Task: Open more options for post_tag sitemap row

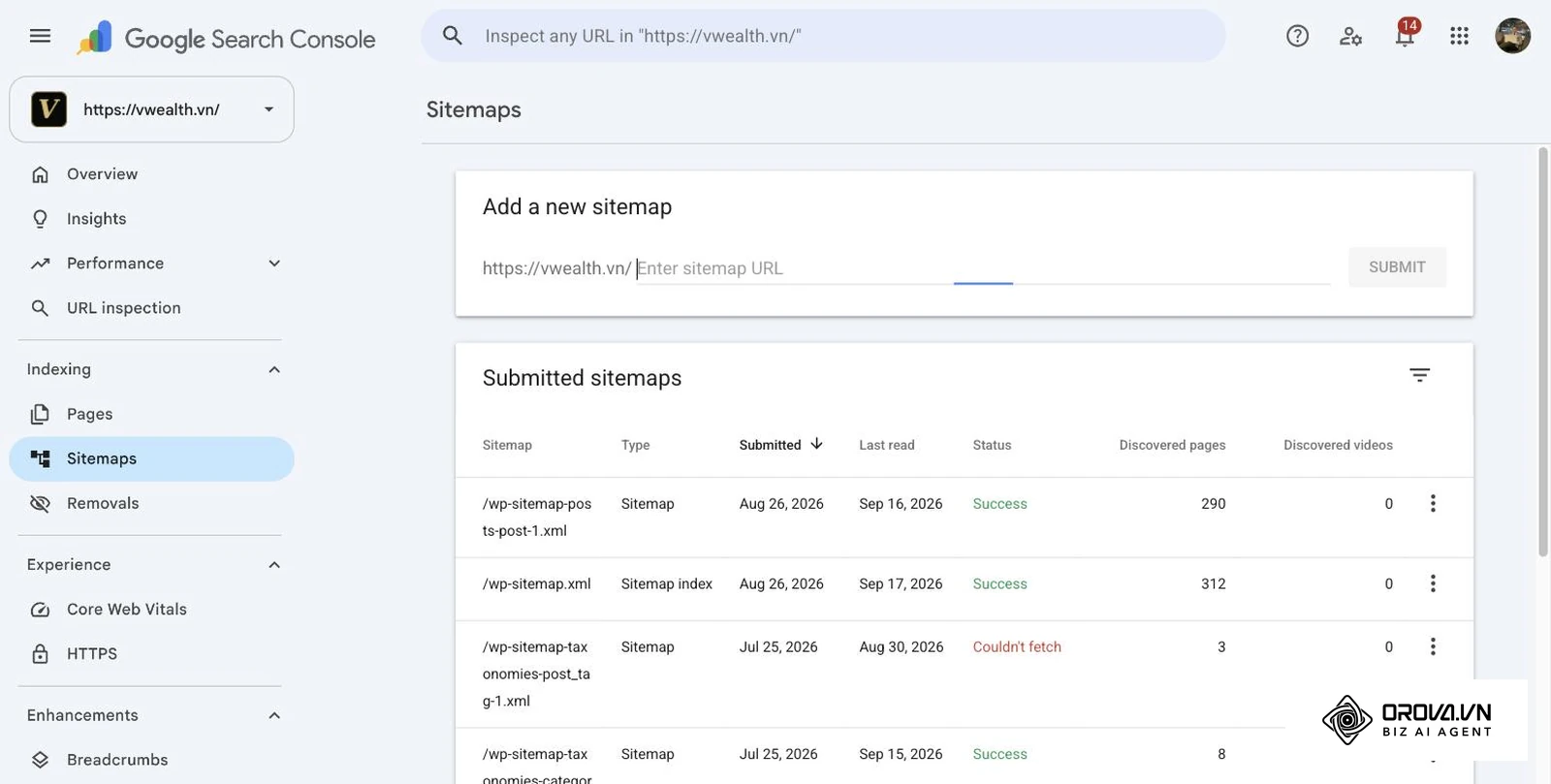Action: pos(1433,646)
